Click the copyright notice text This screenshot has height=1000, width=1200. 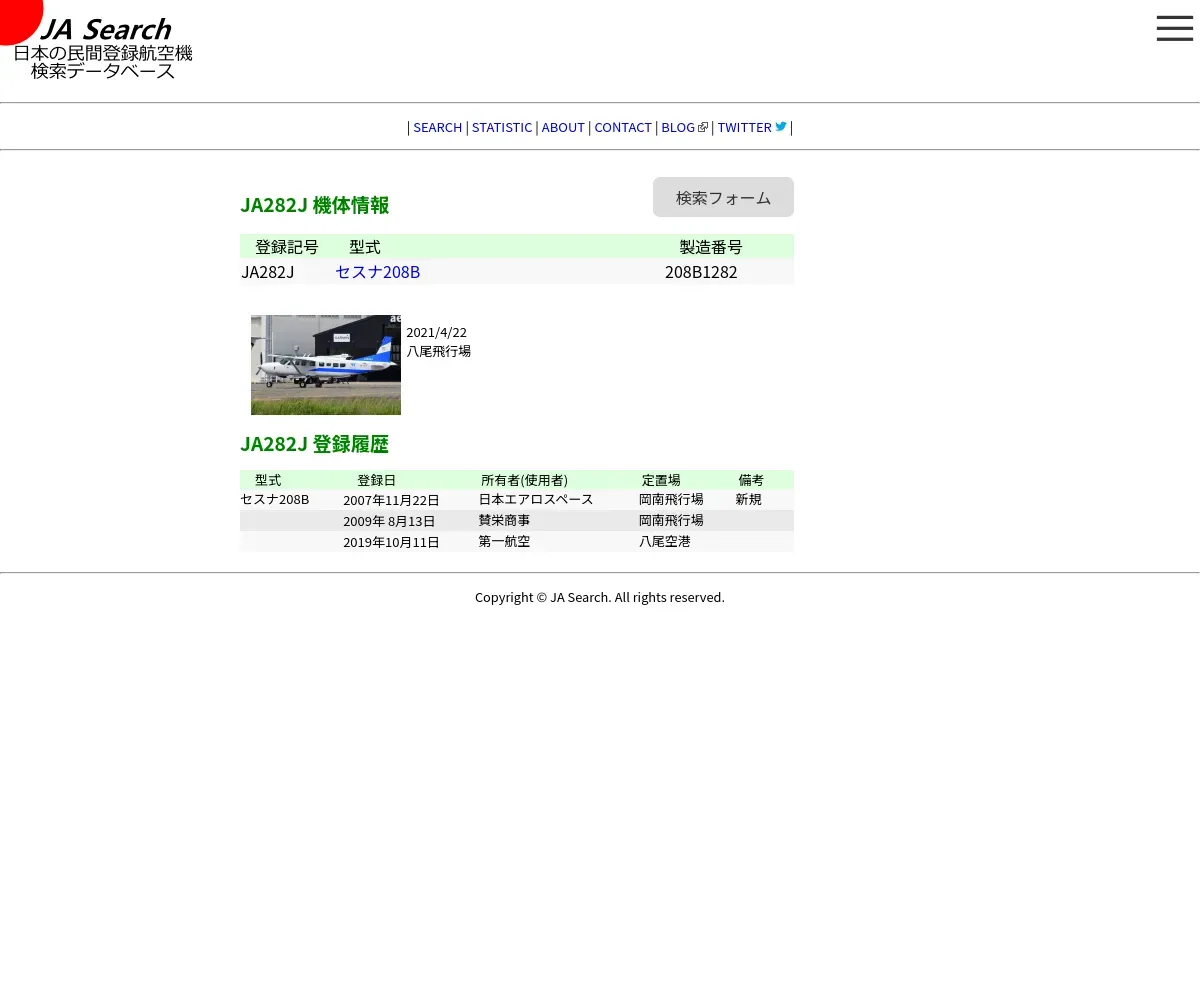click(x=600, y=597)
